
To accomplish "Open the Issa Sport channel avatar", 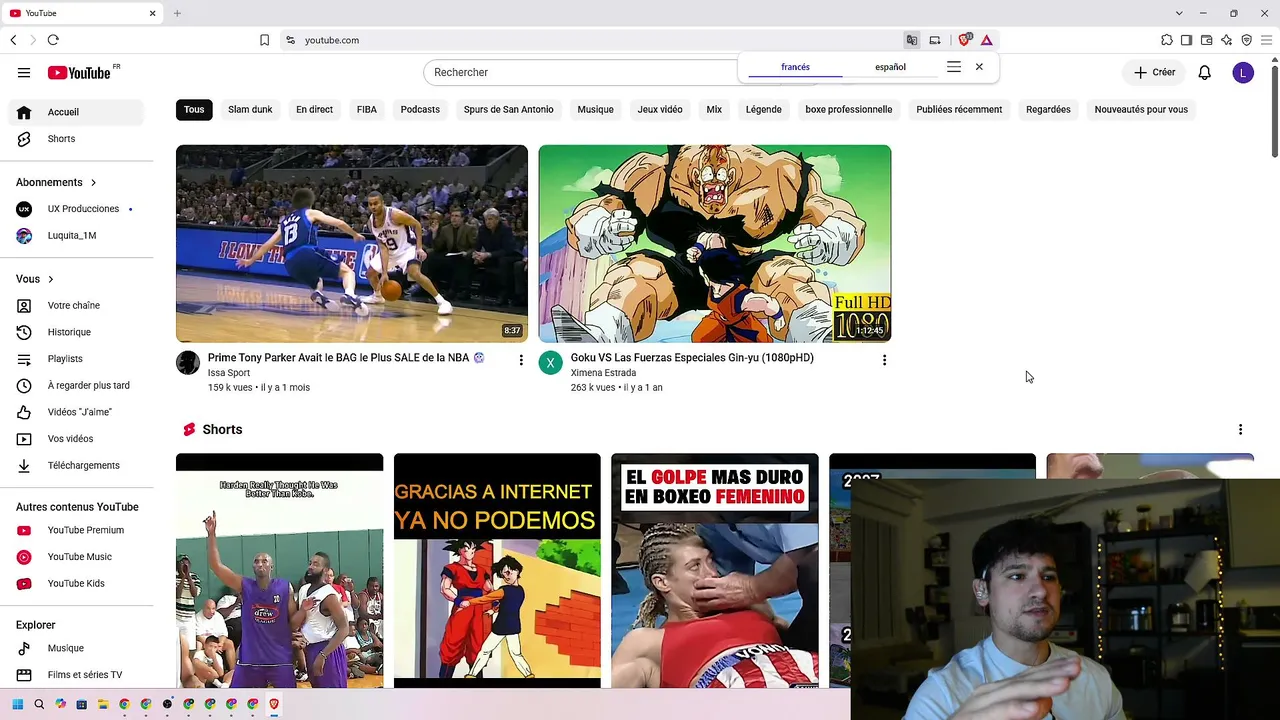I will coord(188,362).
